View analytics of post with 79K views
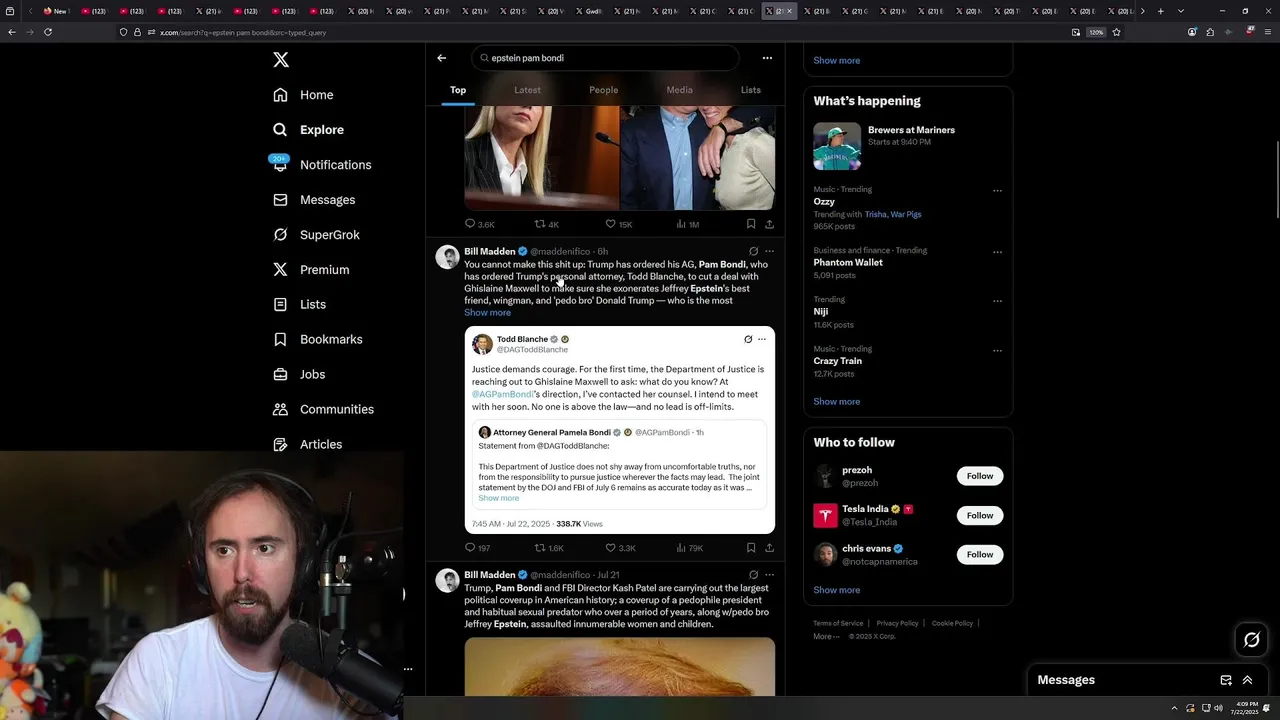 tap(690, 548)
